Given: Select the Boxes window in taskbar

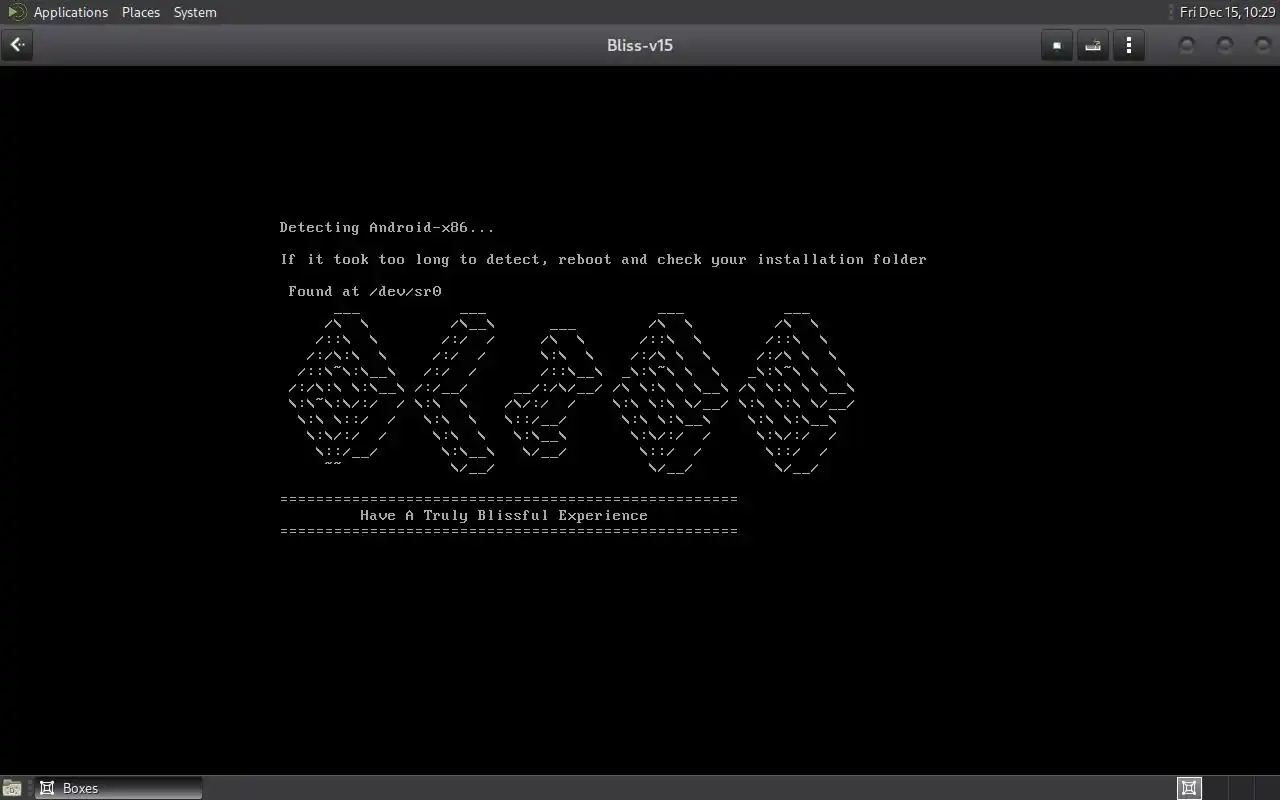Looking at the screenshot, I should (x=118, y=788).
